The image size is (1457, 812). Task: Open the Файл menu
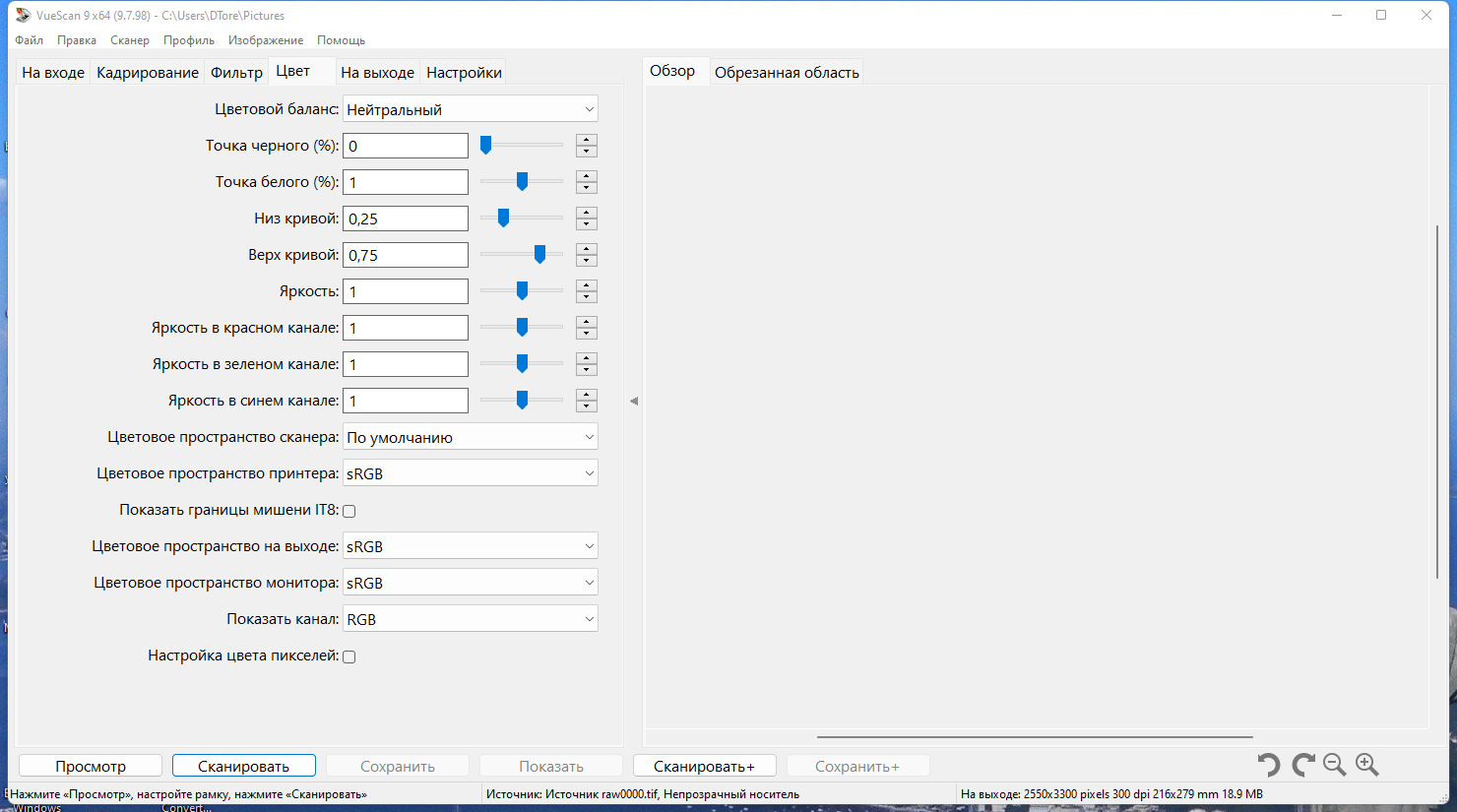(x=29, y=40)
